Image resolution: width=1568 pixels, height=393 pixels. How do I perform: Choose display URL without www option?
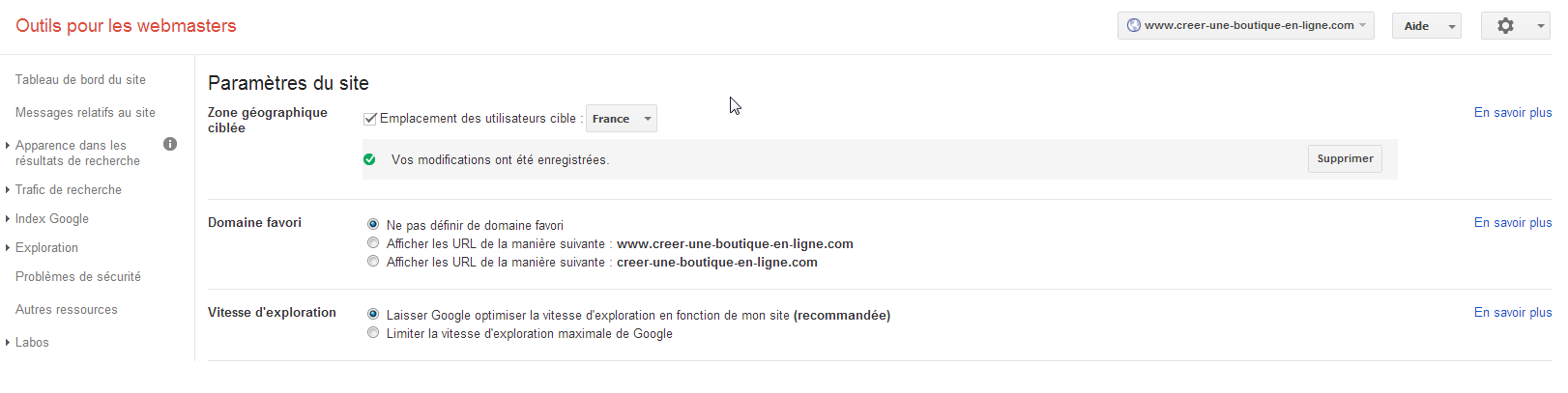(x=373, y=261)
